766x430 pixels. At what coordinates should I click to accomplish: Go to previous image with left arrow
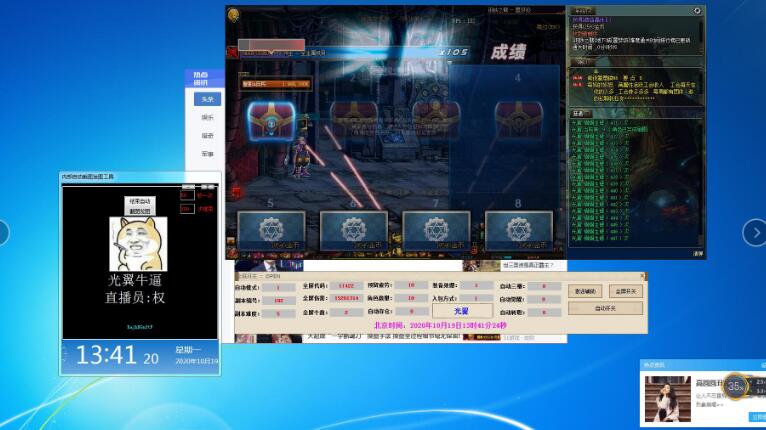point(3,233)
